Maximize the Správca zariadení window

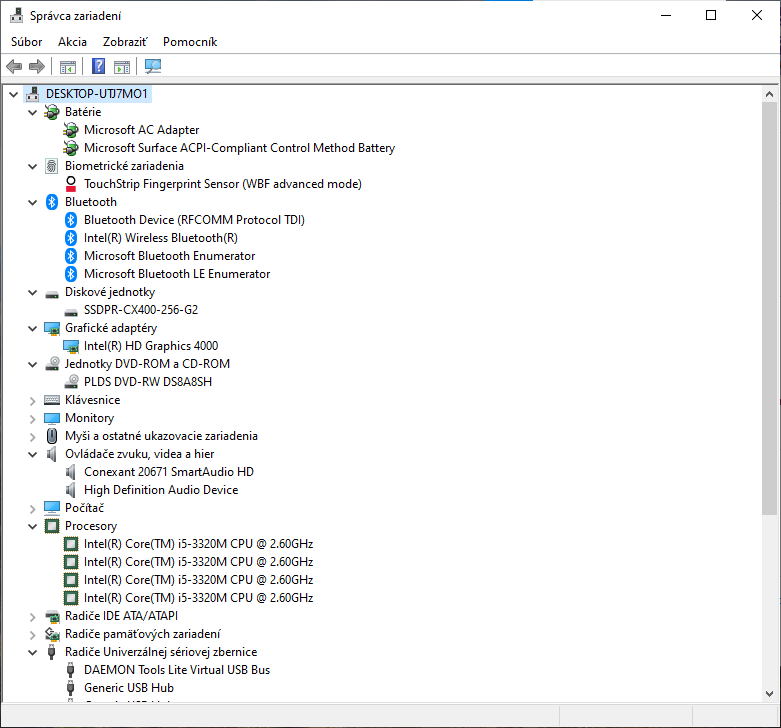[711, 15]
